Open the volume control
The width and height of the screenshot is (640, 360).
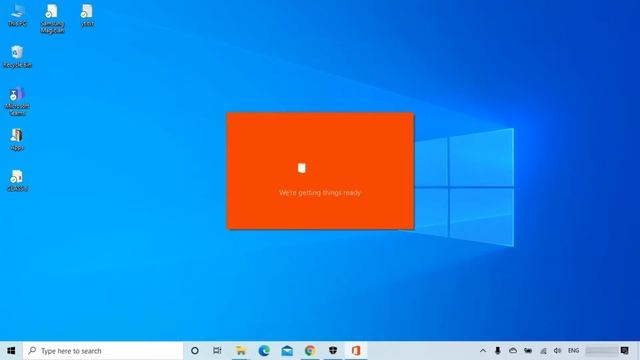pyautogui.click(x=558, y=351)
